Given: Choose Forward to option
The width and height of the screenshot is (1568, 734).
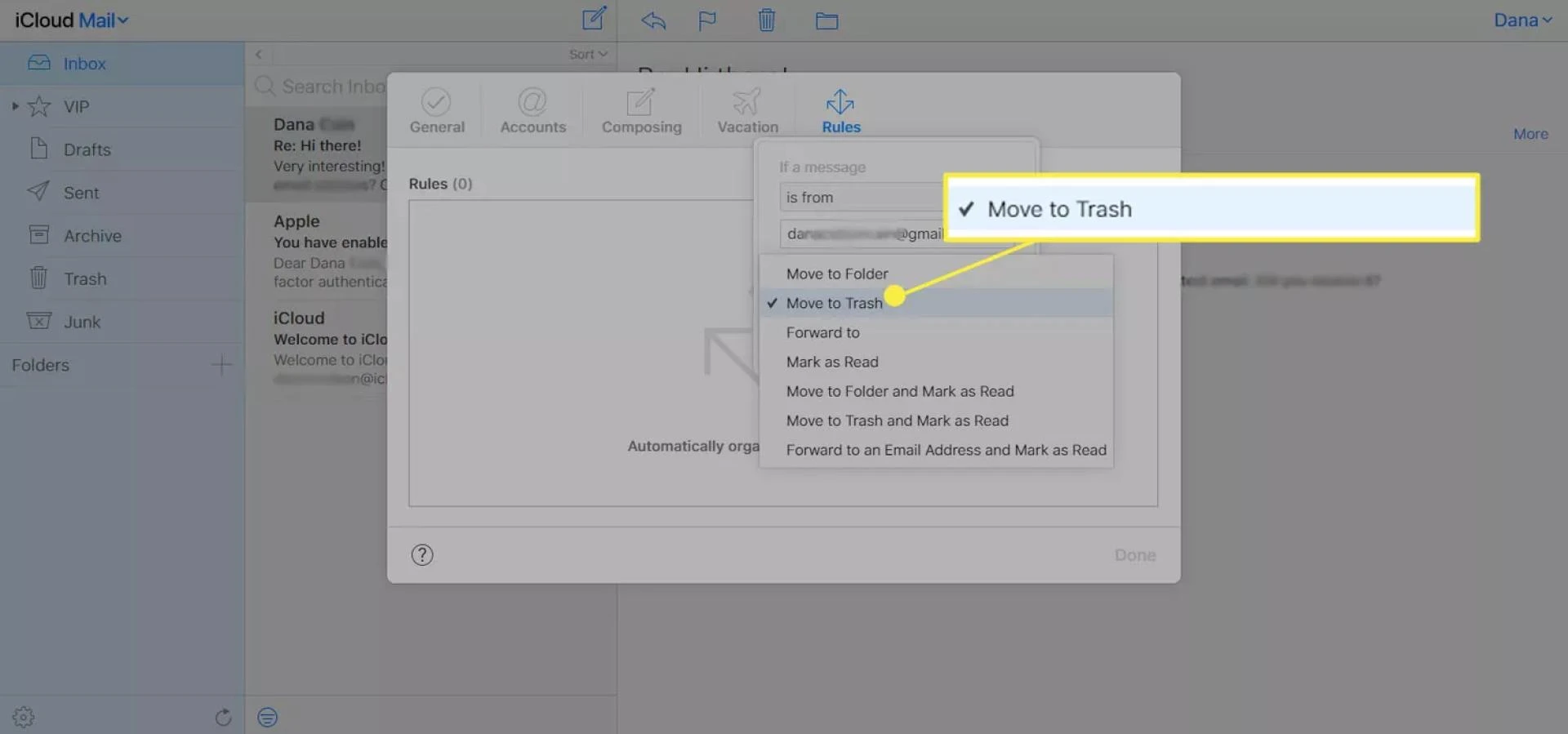Looking at the screenshot, I should [936, 332].
